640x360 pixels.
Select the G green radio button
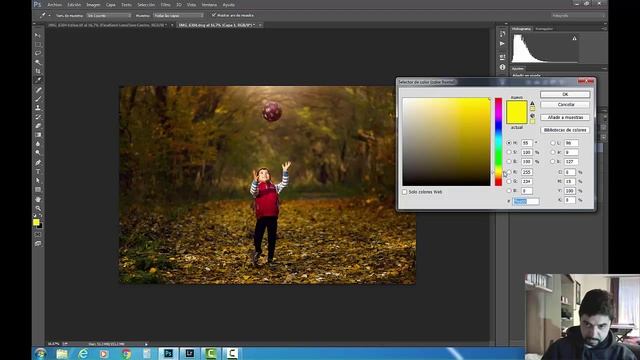pos(509,181)
